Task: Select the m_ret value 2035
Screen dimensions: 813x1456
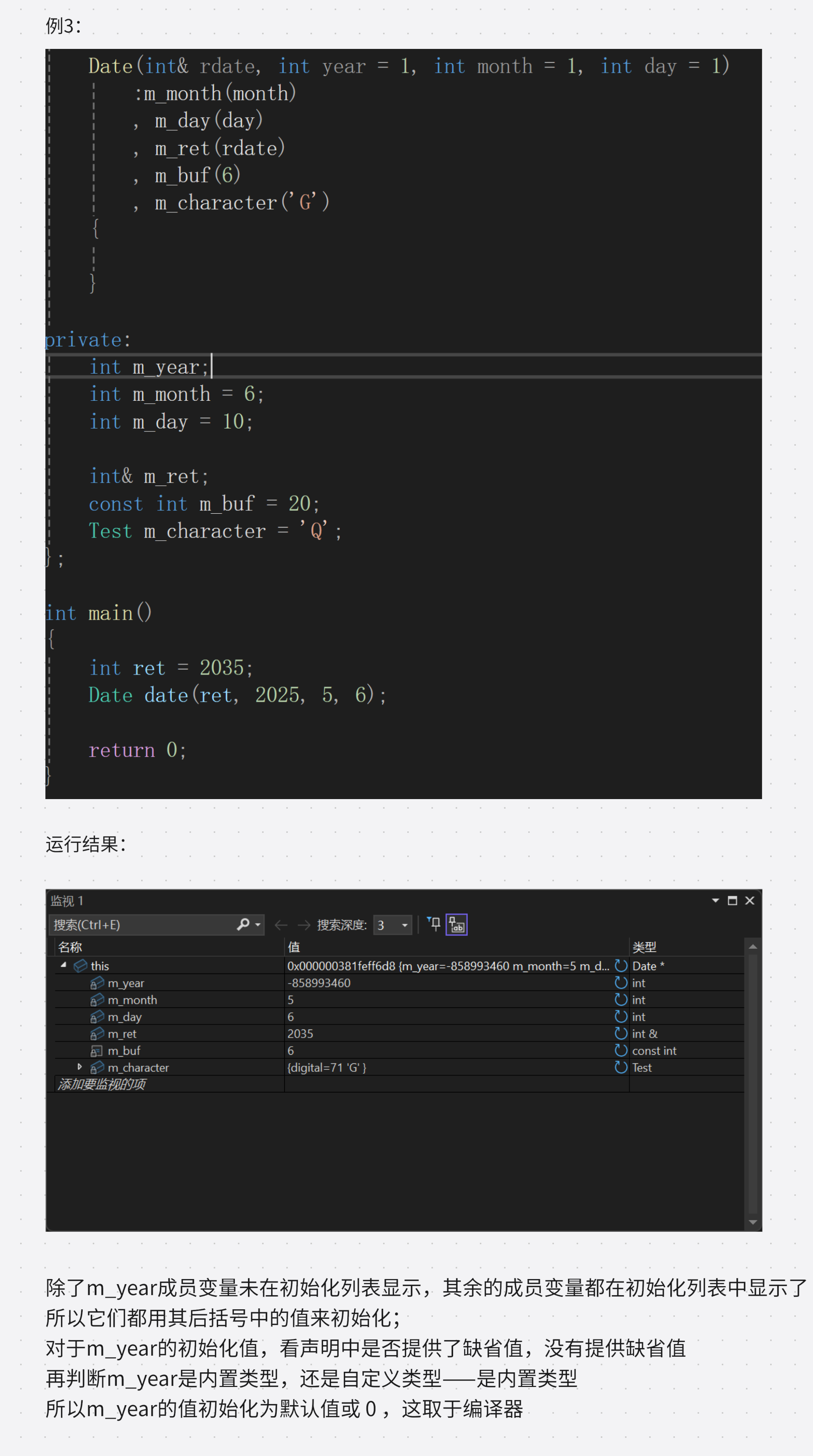Action: (300, 1034)
